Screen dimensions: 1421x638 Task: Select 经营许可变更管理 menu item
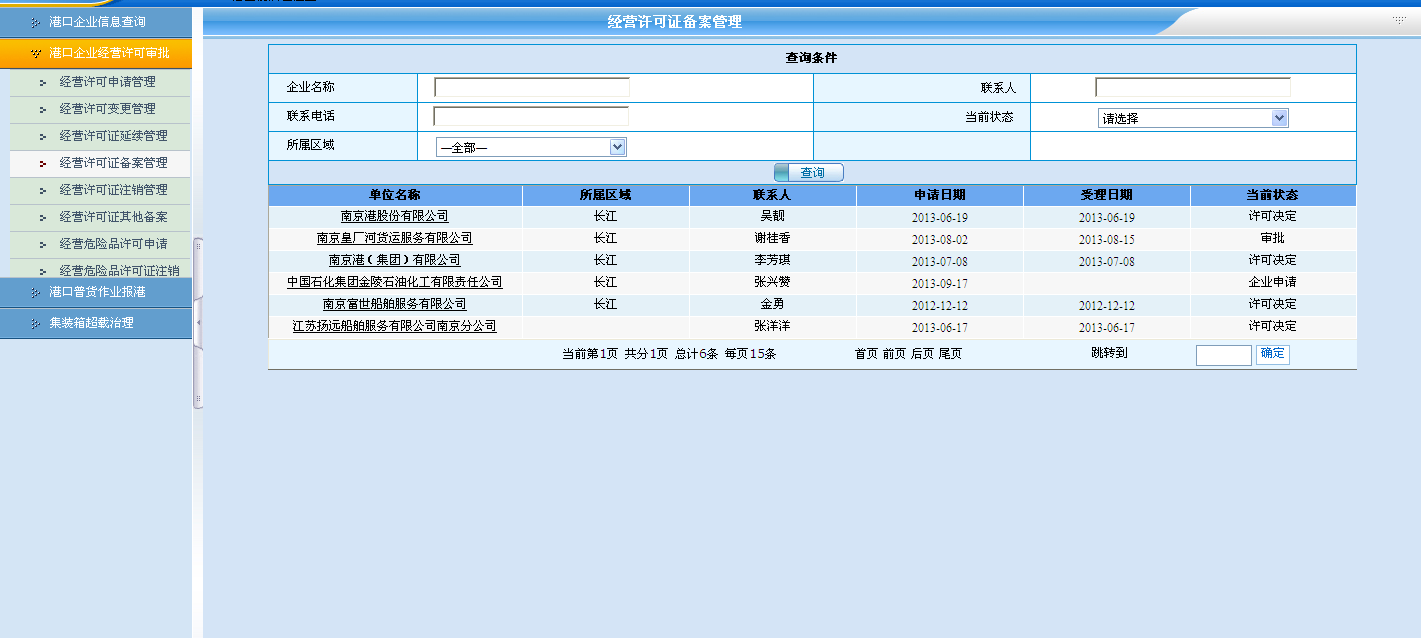tap(107, 109)
